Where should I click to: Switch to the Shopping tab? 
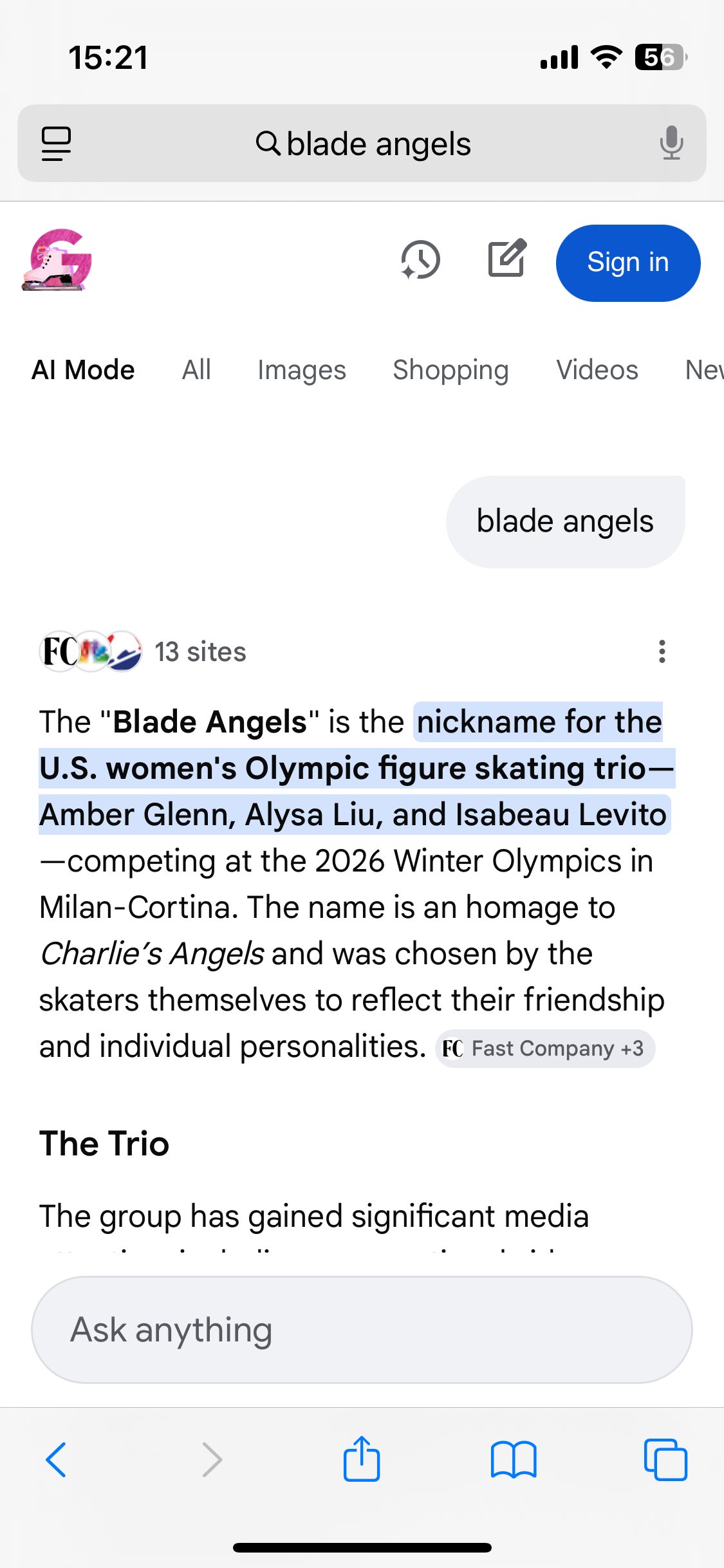tap(450, 370)
